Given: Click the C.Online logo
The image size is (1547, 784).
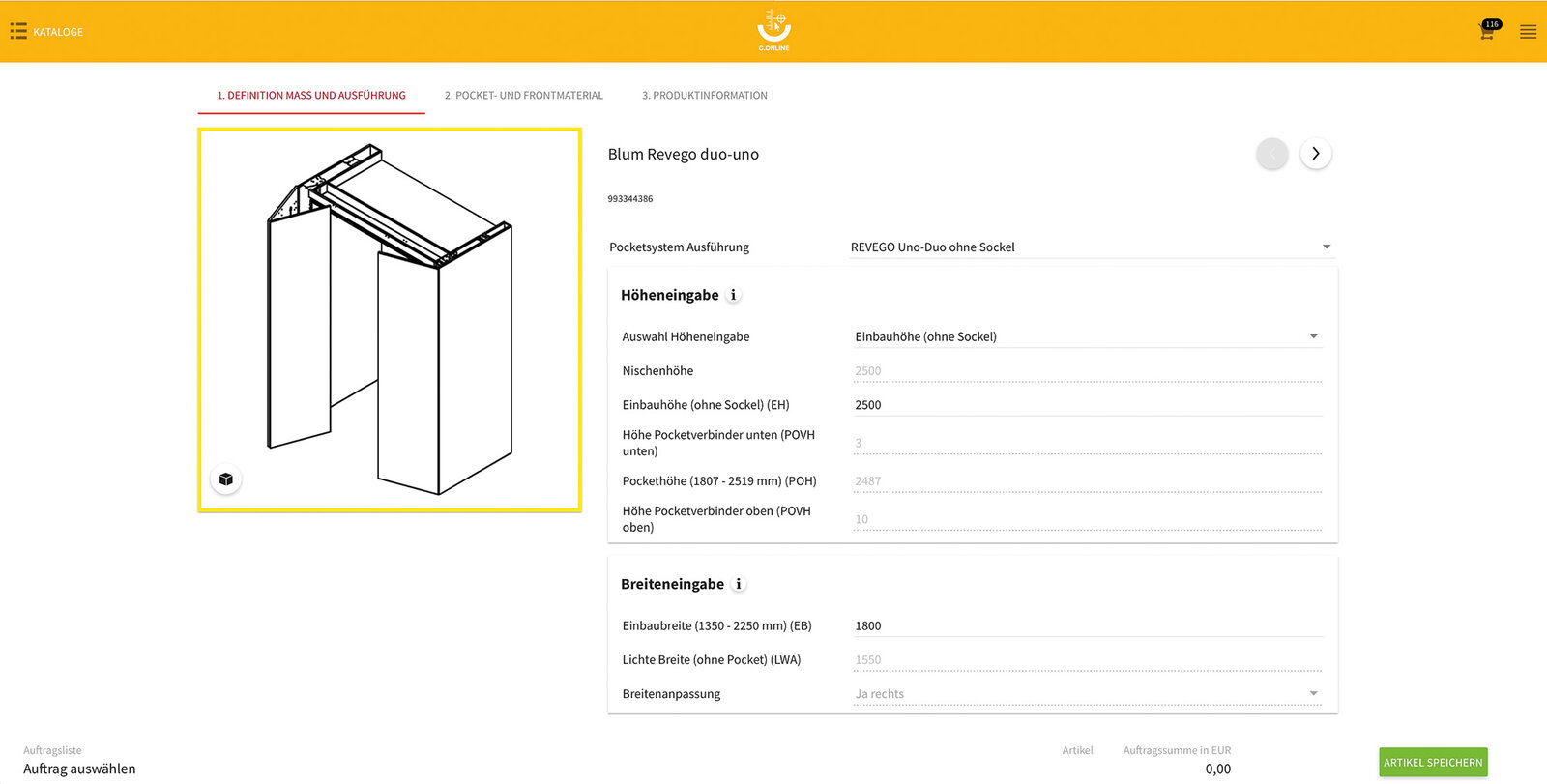Looking at the screenshot, I should [x=773, y=31].
